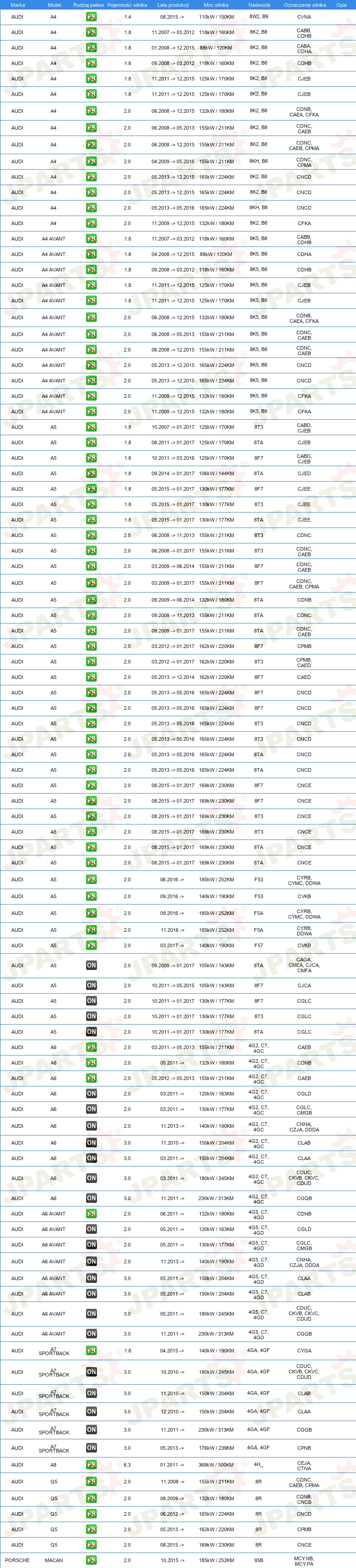
Task: Click the 03.2017 -> production date cell
Action: pos(172,945)
